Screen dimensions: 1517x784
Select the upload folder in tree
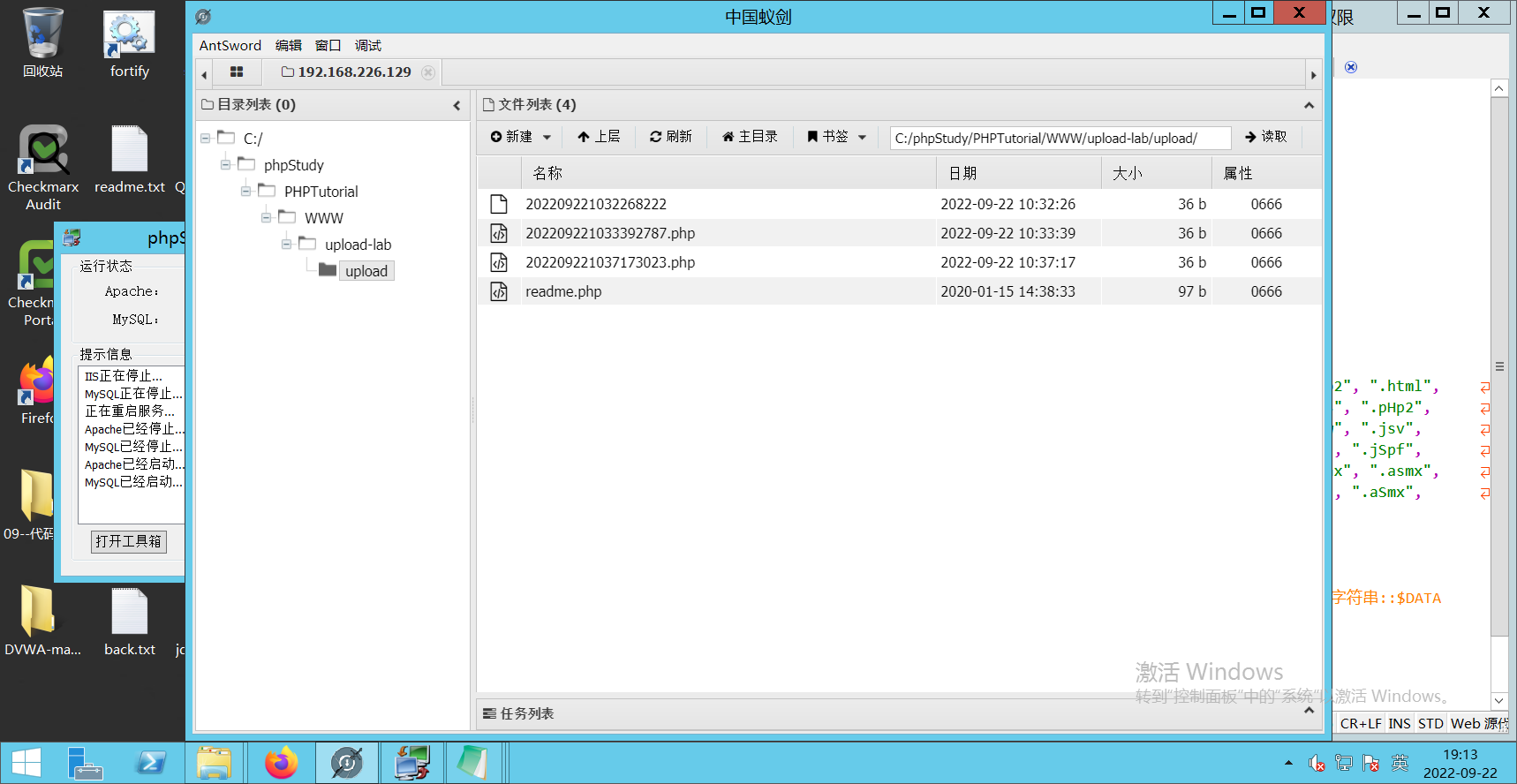coord(366,271)
